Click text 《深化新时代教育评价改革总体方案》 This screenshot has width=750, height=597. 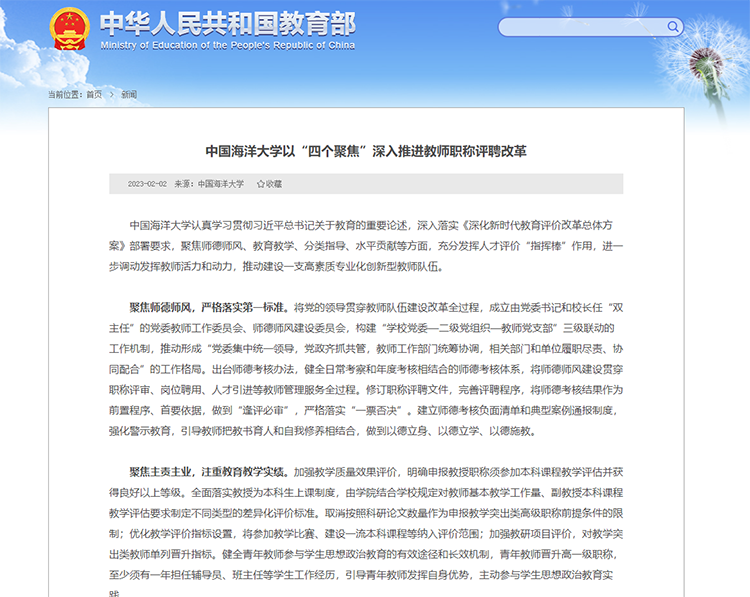537,225
